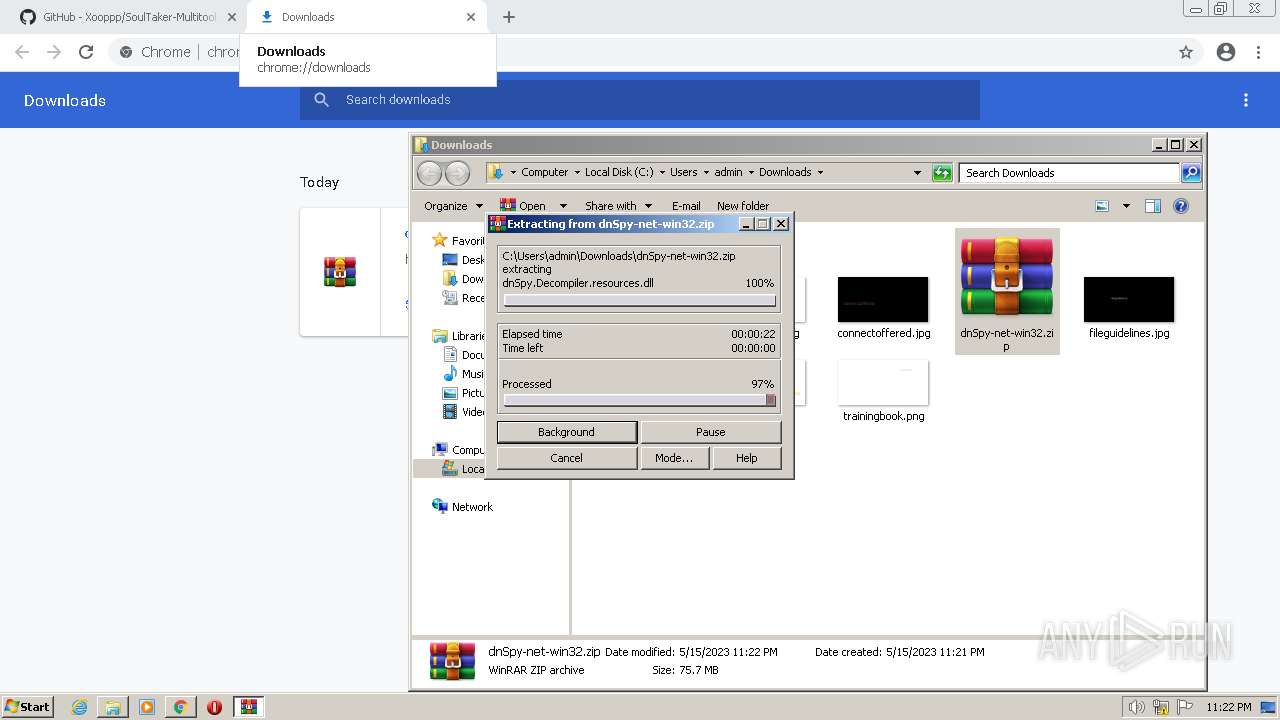Click the Processed progress bar

pyautogui.click(x=639, y=400)
